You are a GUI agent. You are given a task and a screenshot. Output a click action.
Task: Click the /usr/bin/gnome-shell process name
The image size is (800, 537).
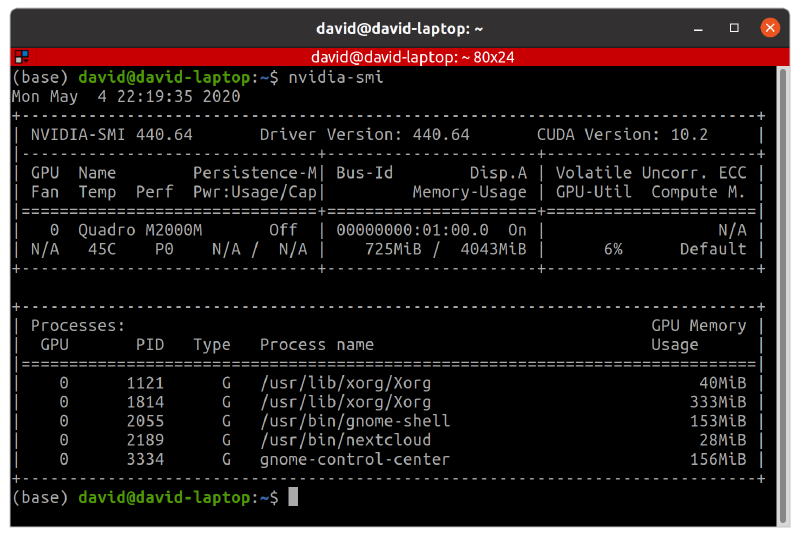click(355, 421)
